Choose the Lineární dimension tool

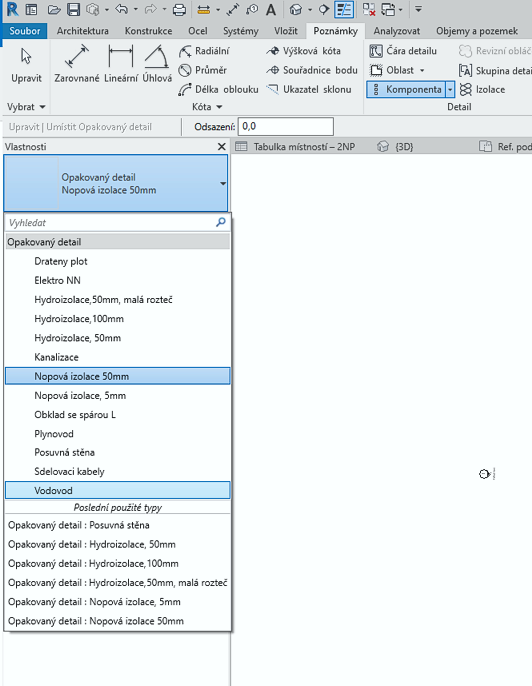[121, 64]
